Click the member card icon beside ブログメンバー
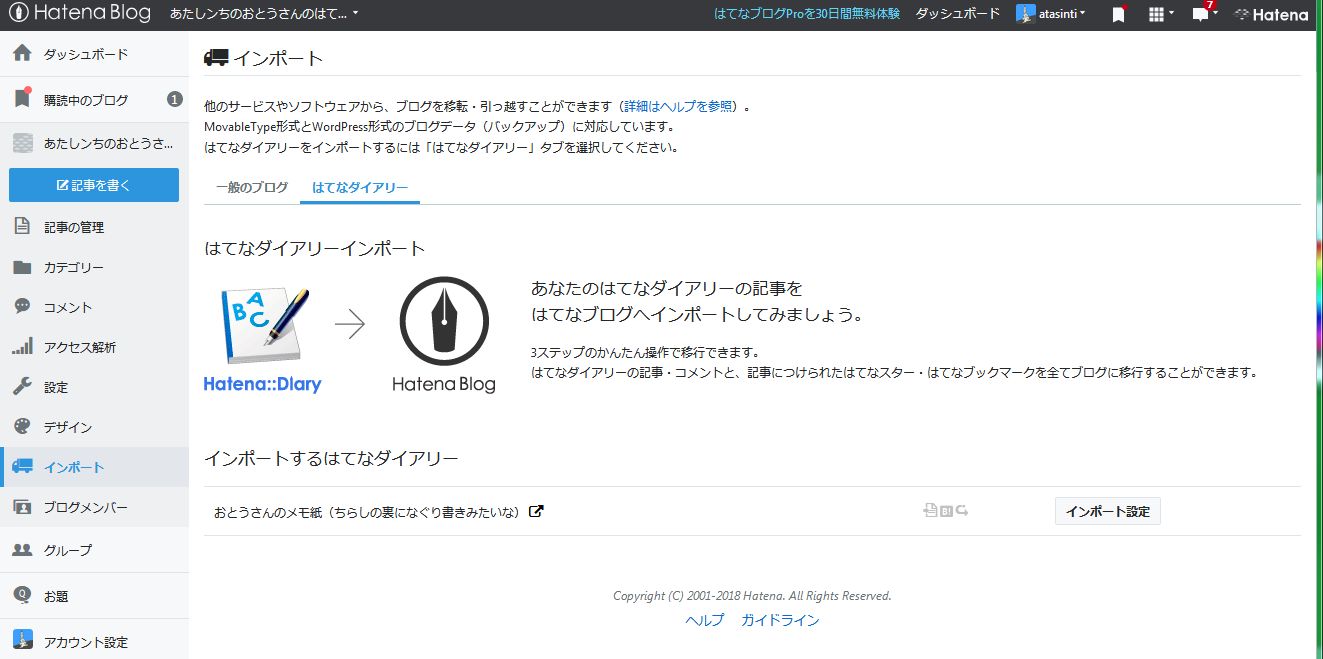Screen dimensions: 1323x659 (22, 507)
